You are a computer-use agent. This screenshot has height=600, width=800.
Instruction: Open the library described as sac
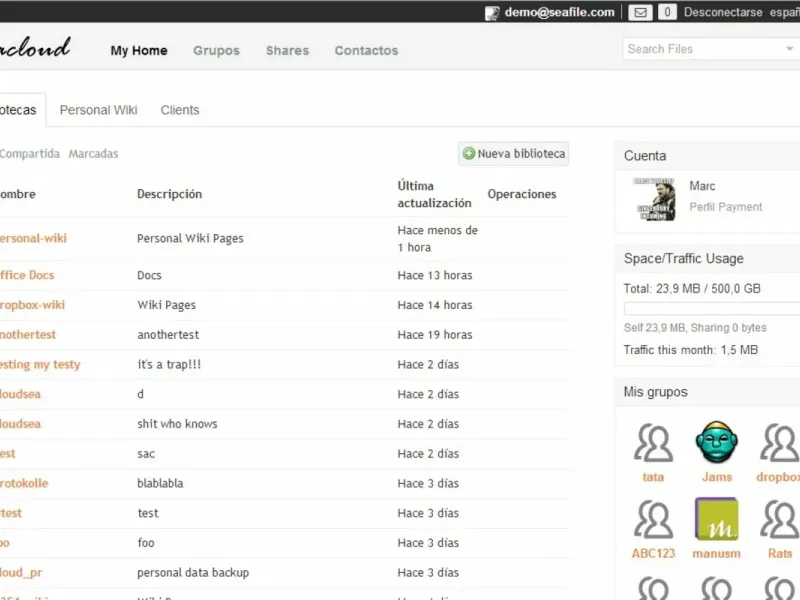[x=8, y=454]
